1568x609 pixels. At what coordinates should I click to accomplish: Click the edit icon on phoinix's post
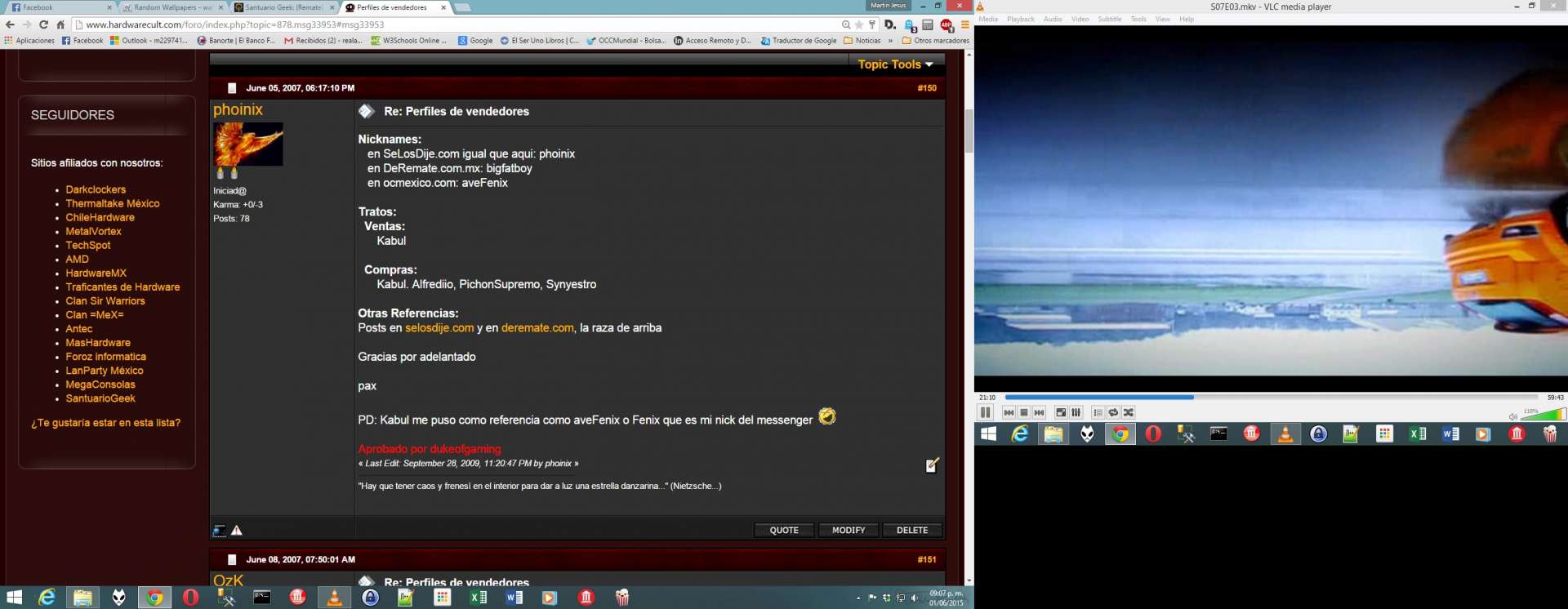point(932,465)
